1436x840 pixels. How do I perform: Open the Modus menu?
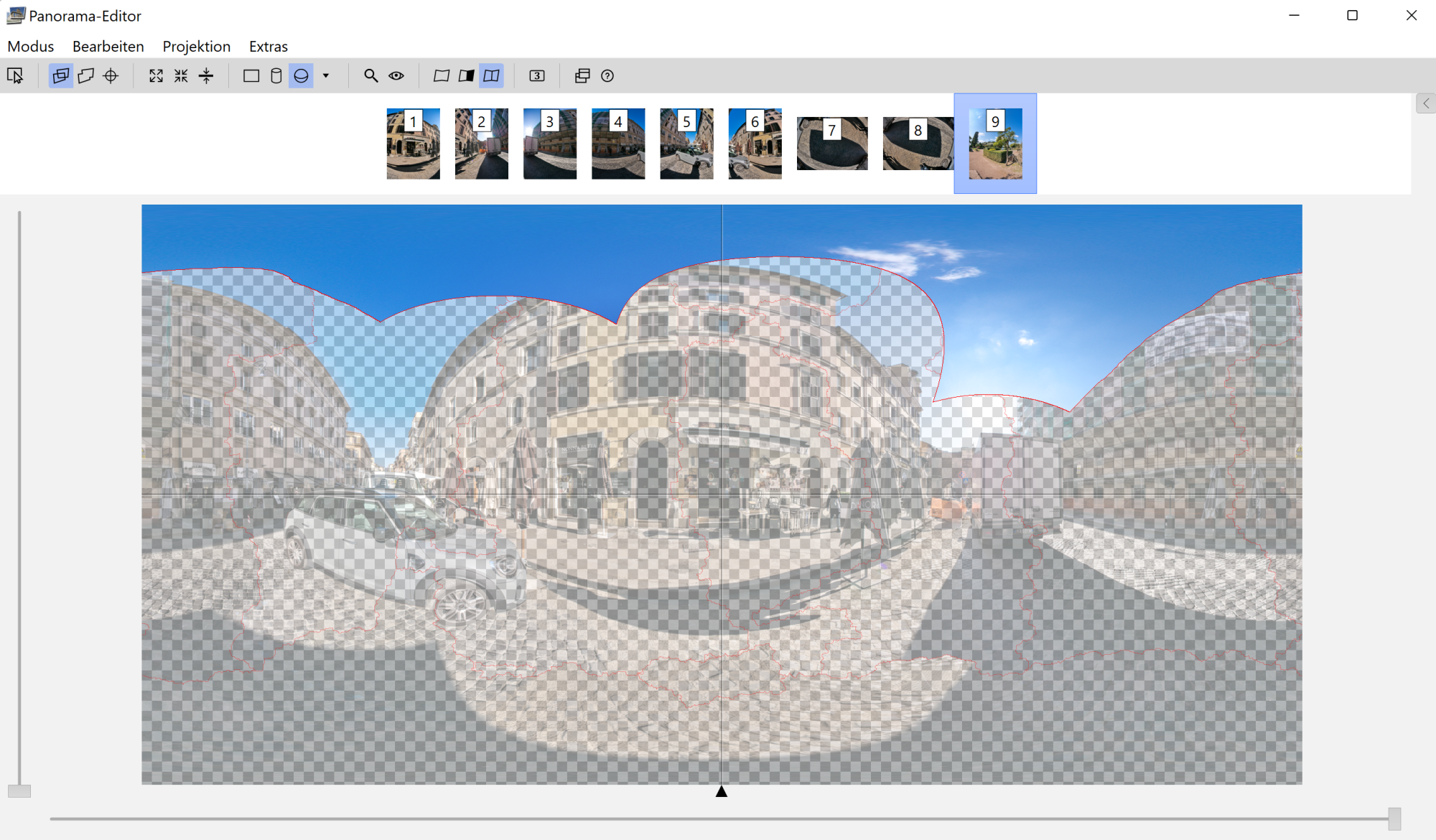(x=30, y=46)
